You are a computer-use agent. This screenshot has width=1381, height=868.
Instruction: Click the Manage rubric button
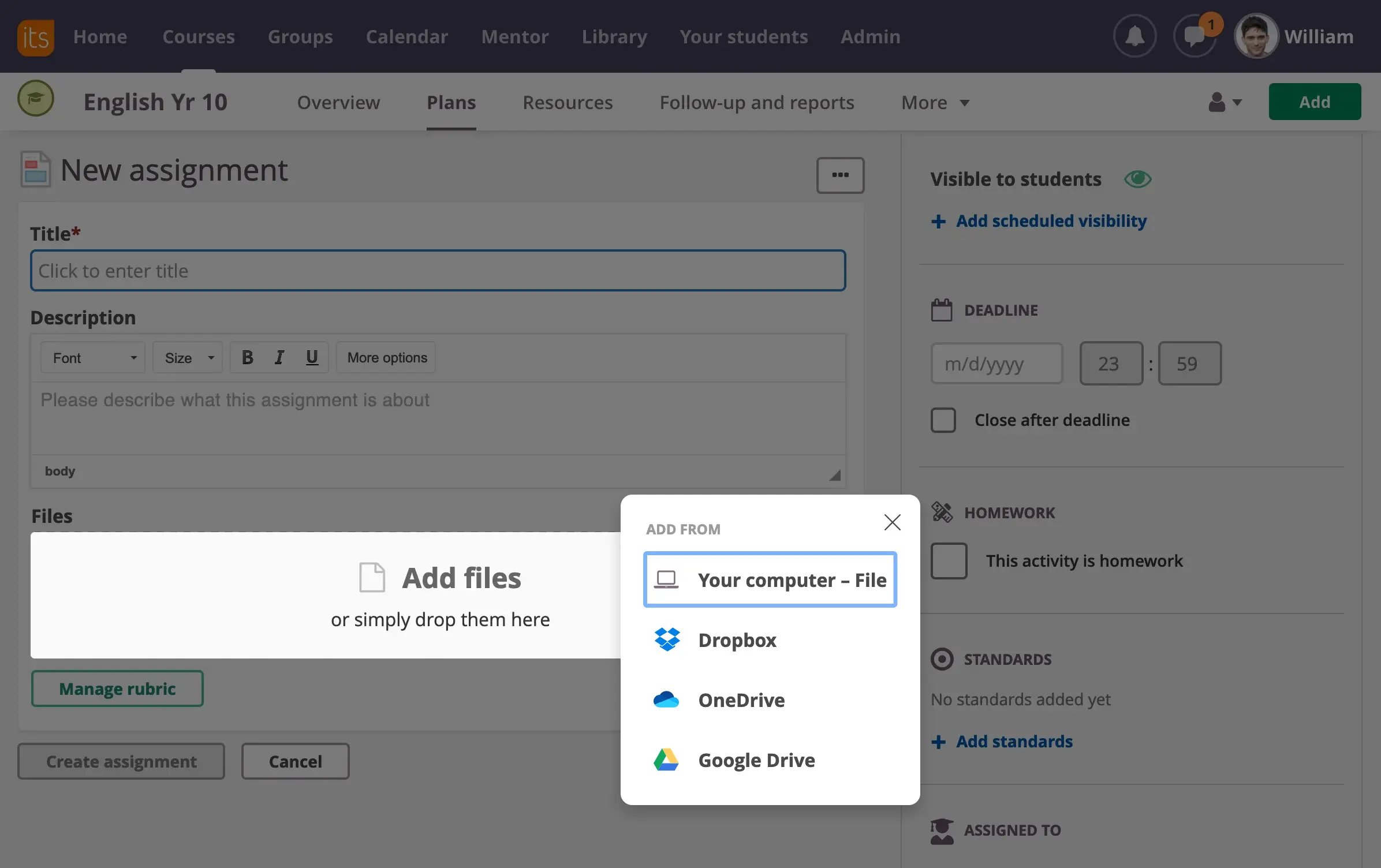click(x=117, y=687)
